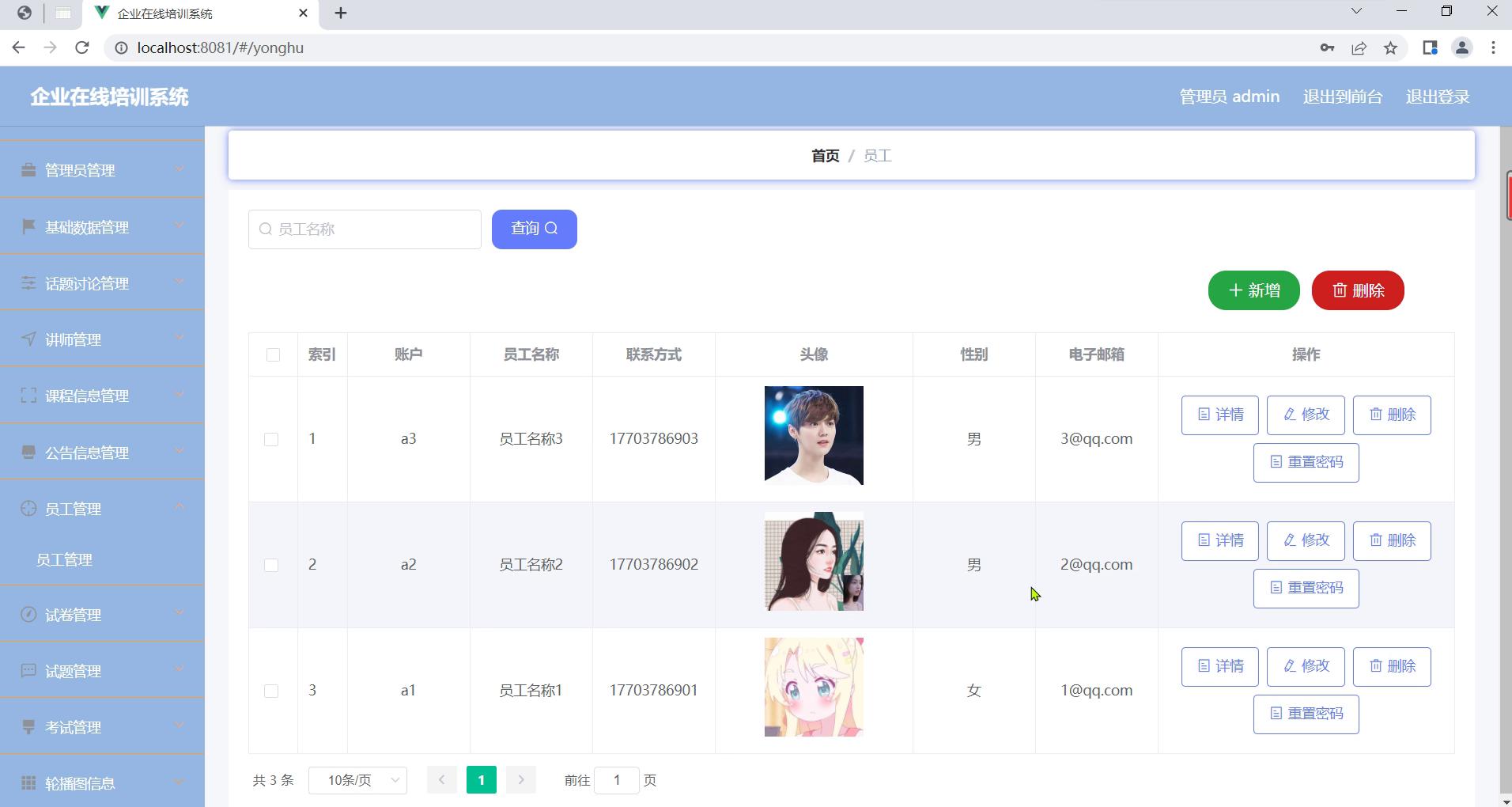1512x807 pixels.
Task: Click 删除 for employee a1
Action: 1392,667
